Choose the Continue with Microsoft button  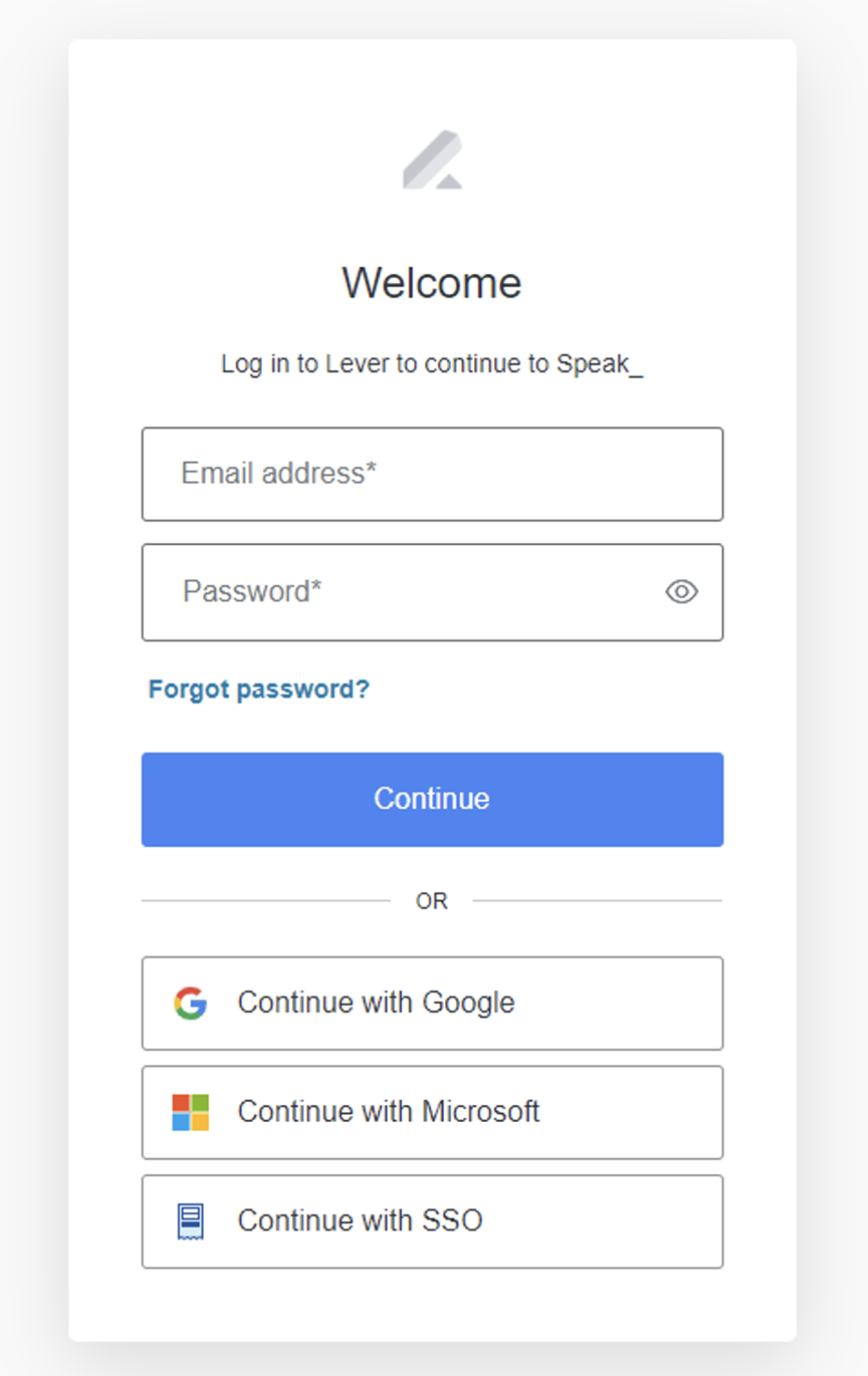[x=432, y=1112]
